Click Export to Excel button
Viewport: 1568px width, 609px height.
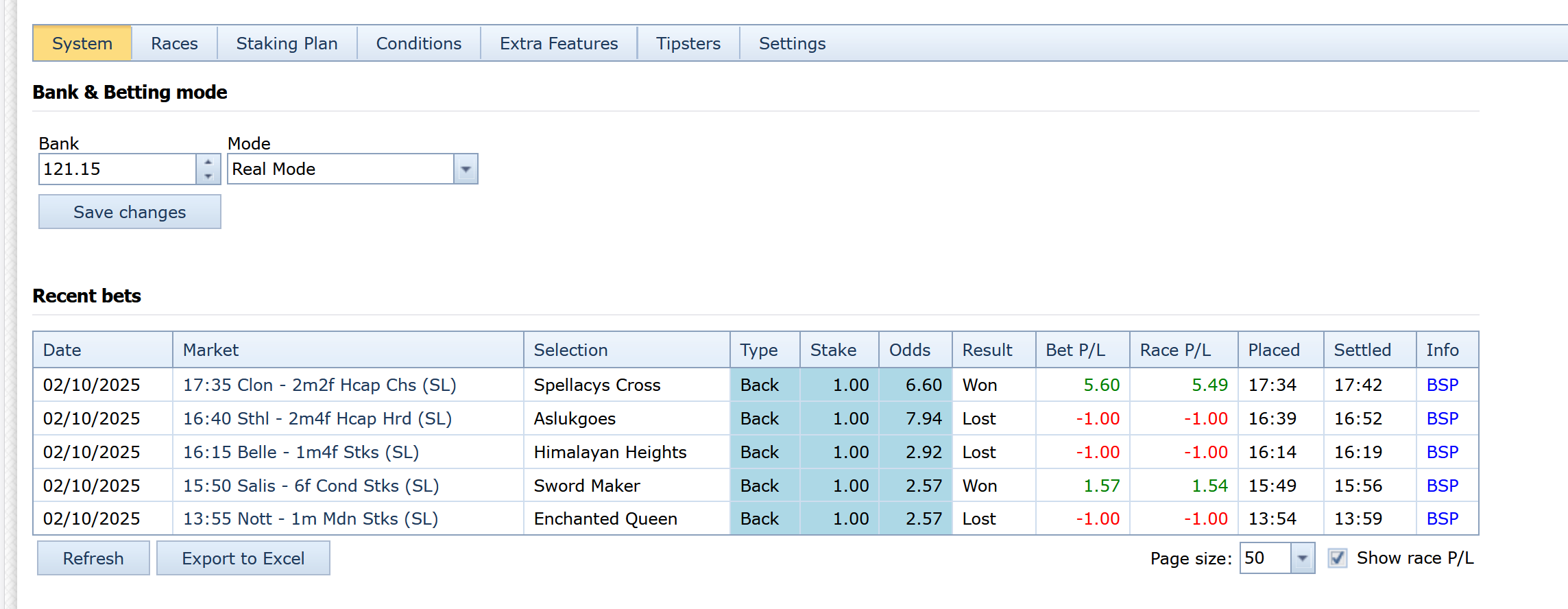click(243, 558)
